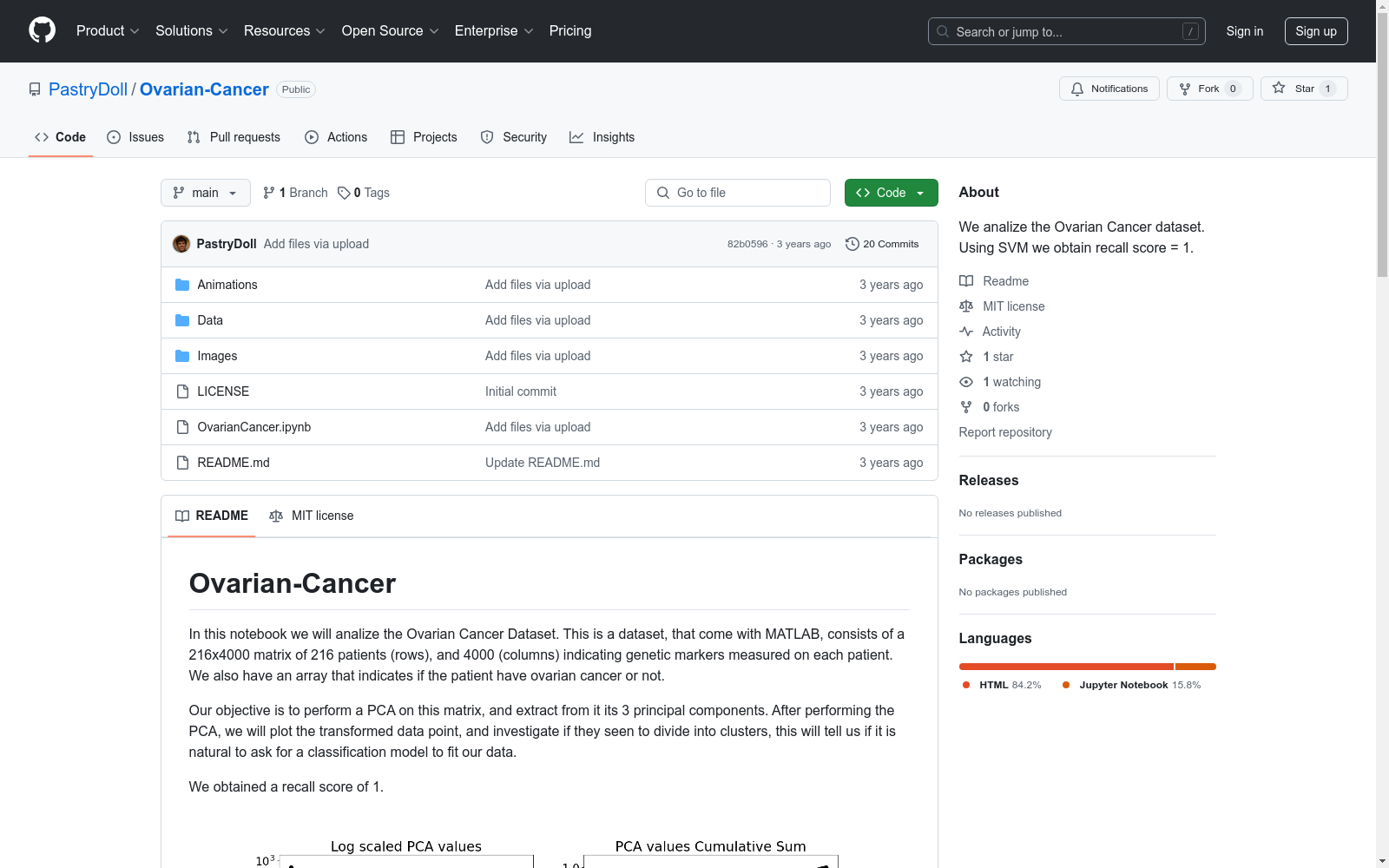Open the Projects tab
1389x868 pixels.
(424, 137)
